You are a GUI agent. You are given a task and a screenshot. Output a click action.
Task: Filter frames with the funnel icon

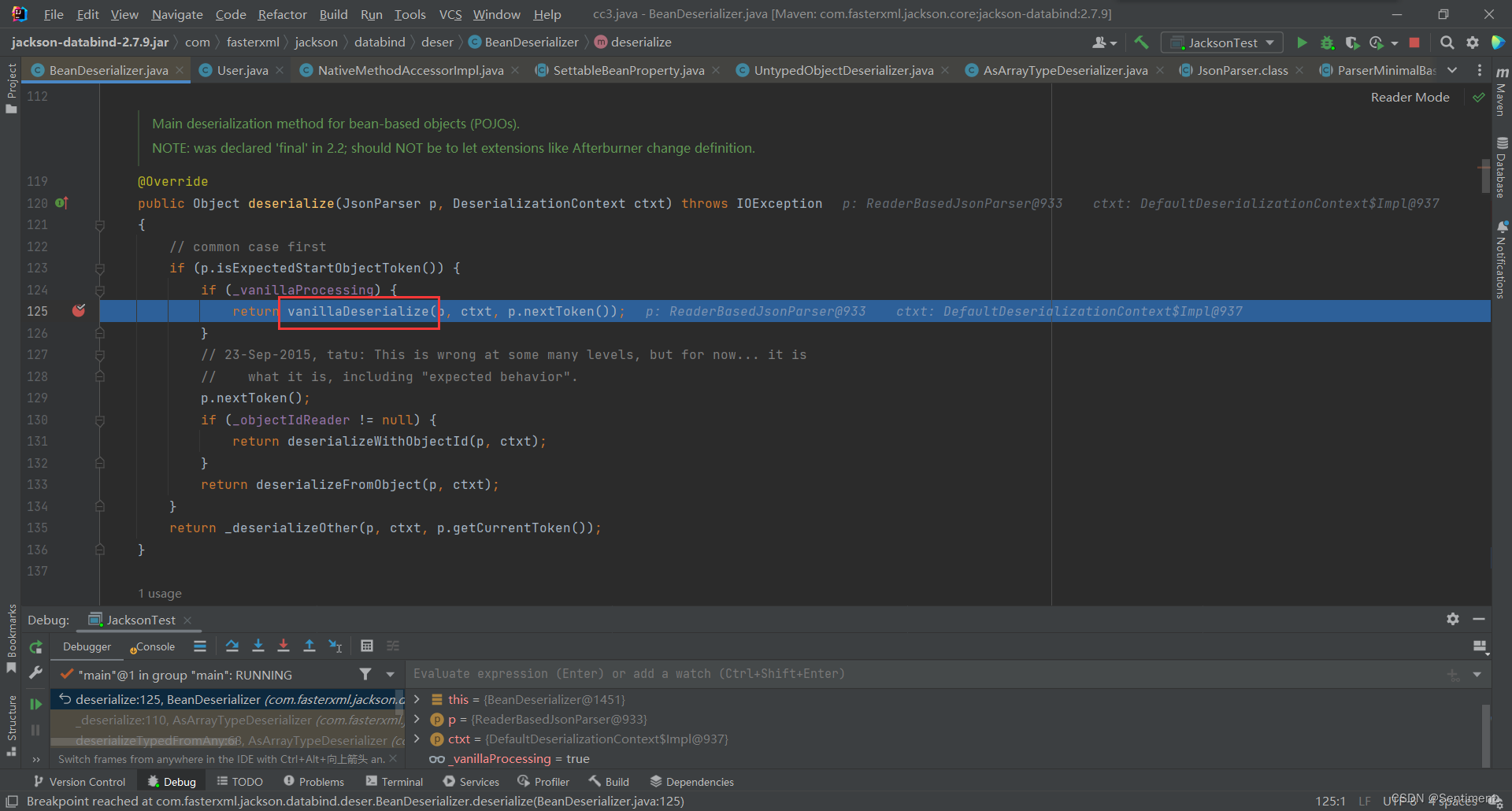pyautogui.click(x=365, y=674)
